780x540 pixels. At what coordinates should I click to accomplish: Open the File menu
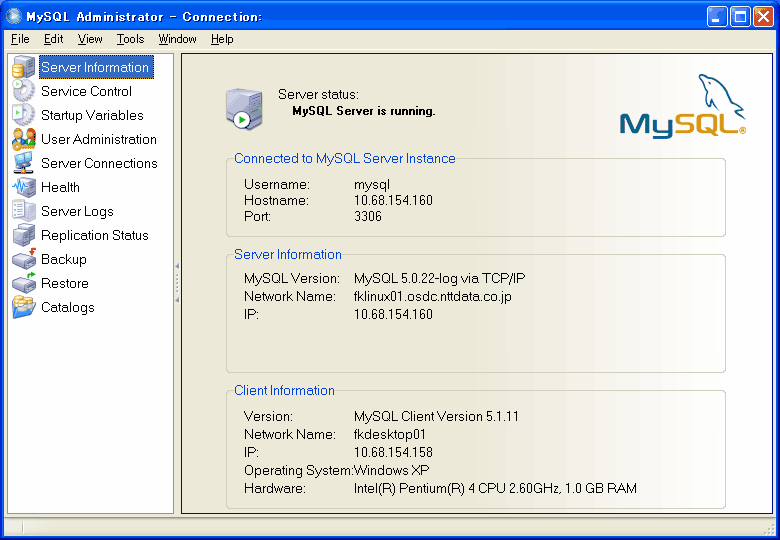20,39
